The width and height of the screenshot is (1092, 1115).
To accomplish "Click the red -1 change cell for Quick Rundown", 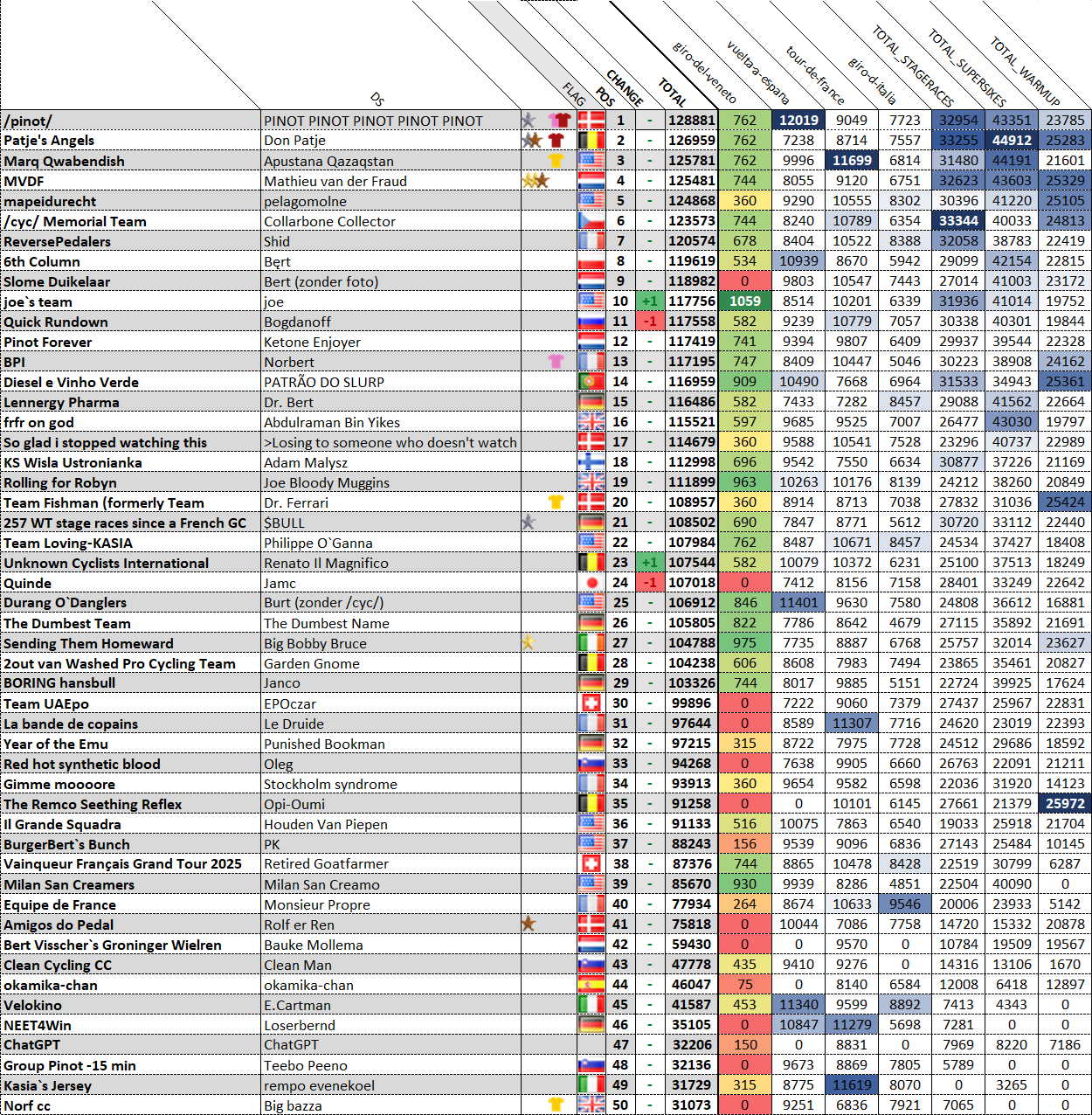I will 649,322.
